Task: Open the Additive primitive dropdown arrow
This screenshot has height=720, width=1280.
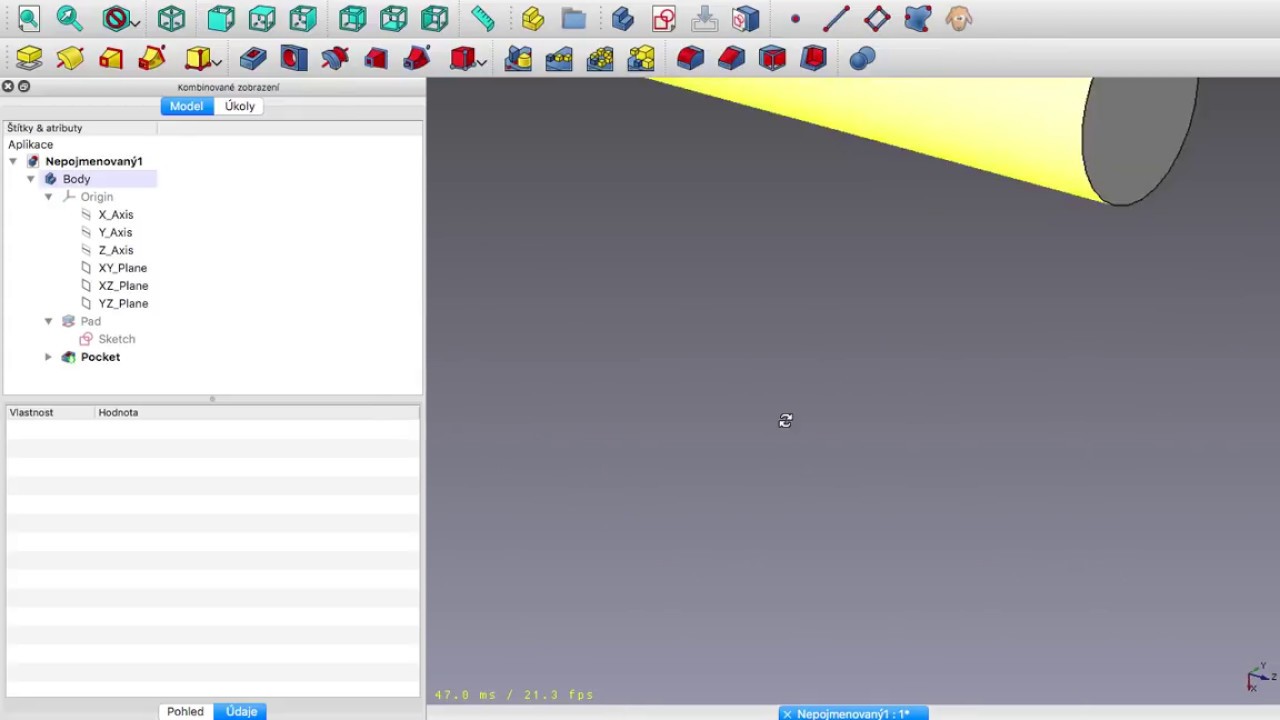Action: pos(216,62)
